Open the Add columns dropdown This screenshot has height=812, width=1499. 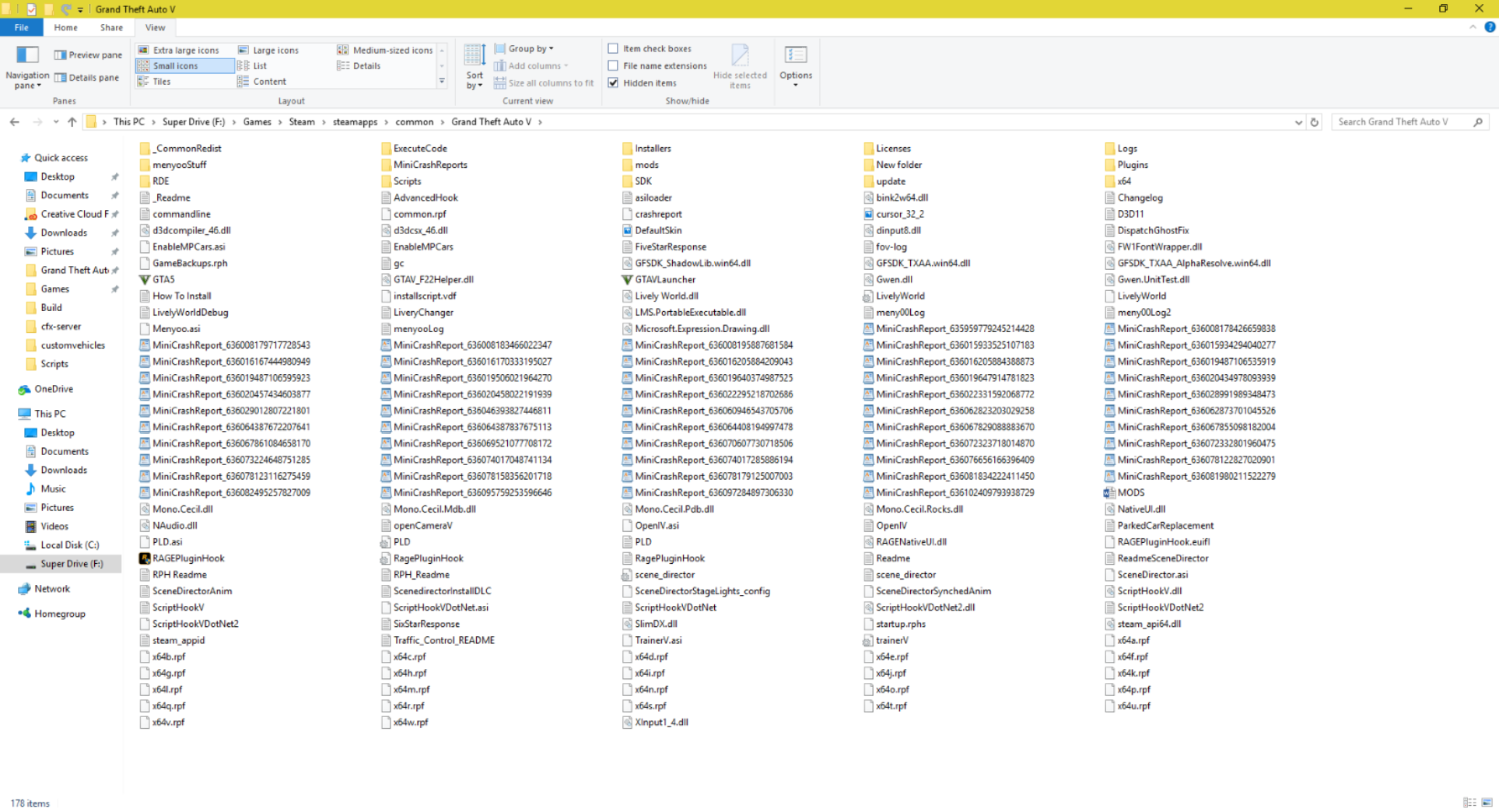point(532,66)
